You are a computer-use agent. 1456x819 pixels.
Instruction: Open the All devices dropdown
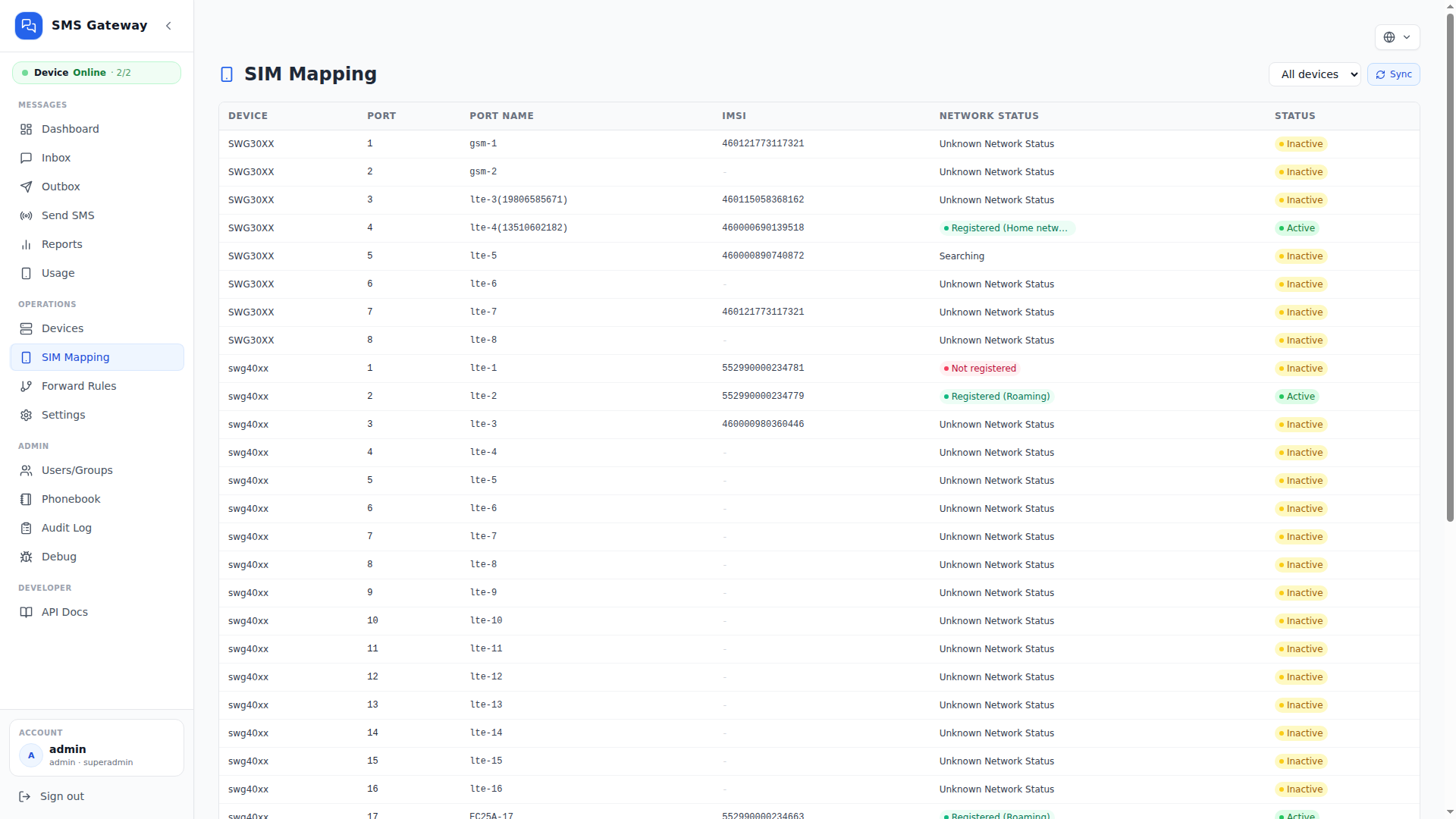[x=1314, y=74]
